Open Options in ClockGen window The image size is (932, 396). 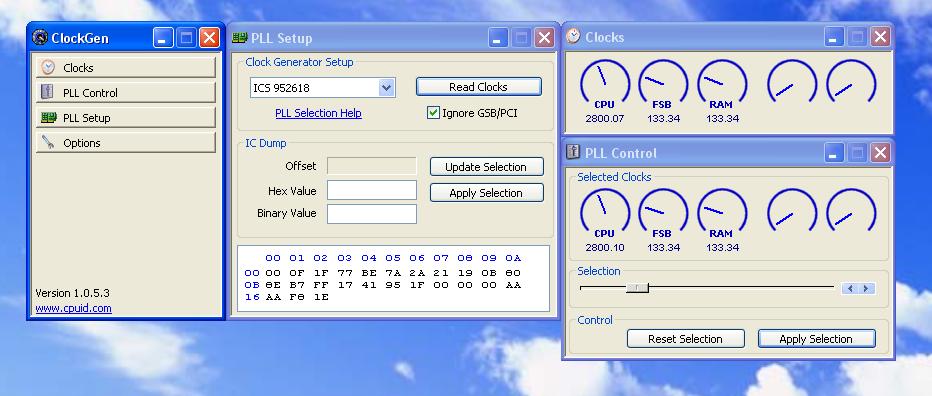click(125, 142)
